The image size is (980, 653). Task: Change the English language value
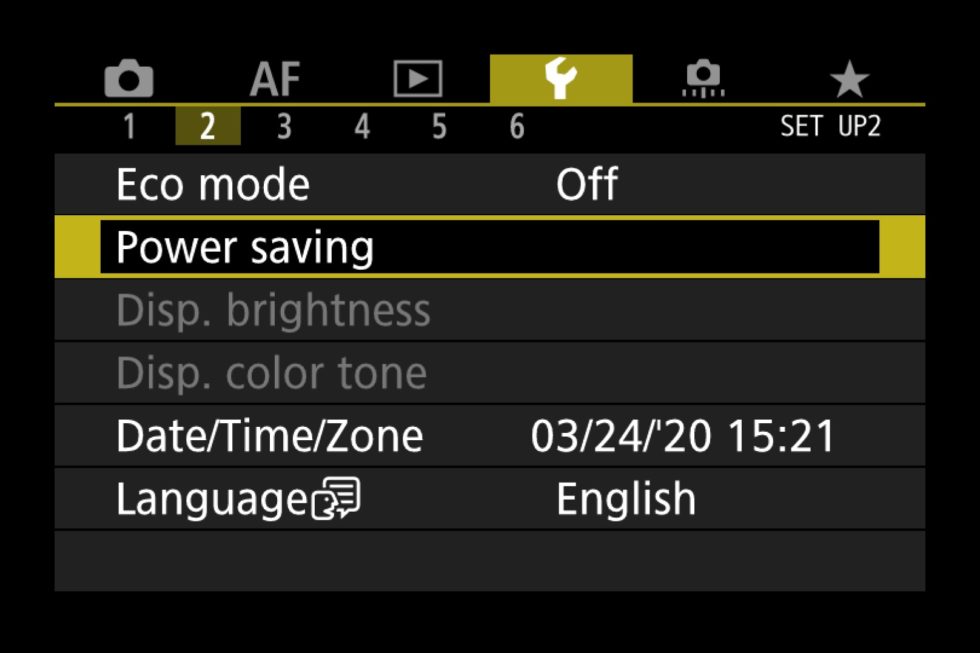click(626, 499)
